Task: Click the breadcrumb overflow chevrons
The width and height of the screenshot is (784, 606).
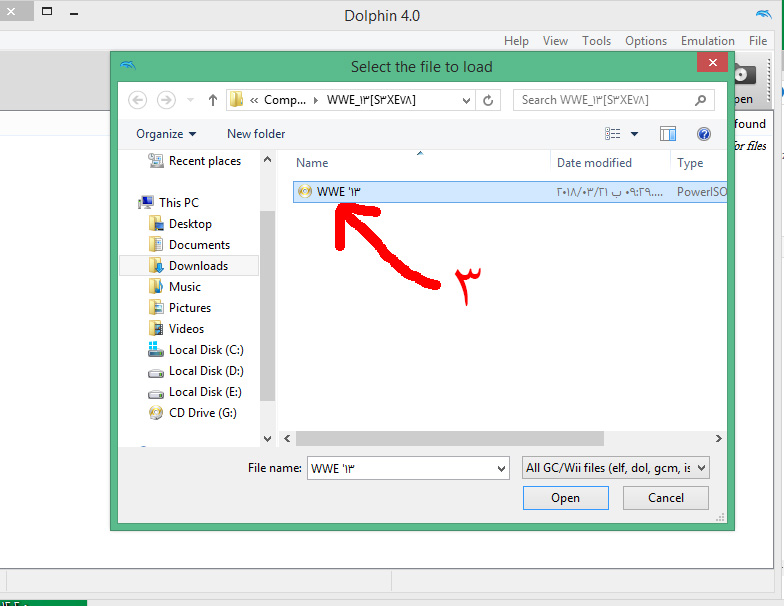Action: coord(254,100)
